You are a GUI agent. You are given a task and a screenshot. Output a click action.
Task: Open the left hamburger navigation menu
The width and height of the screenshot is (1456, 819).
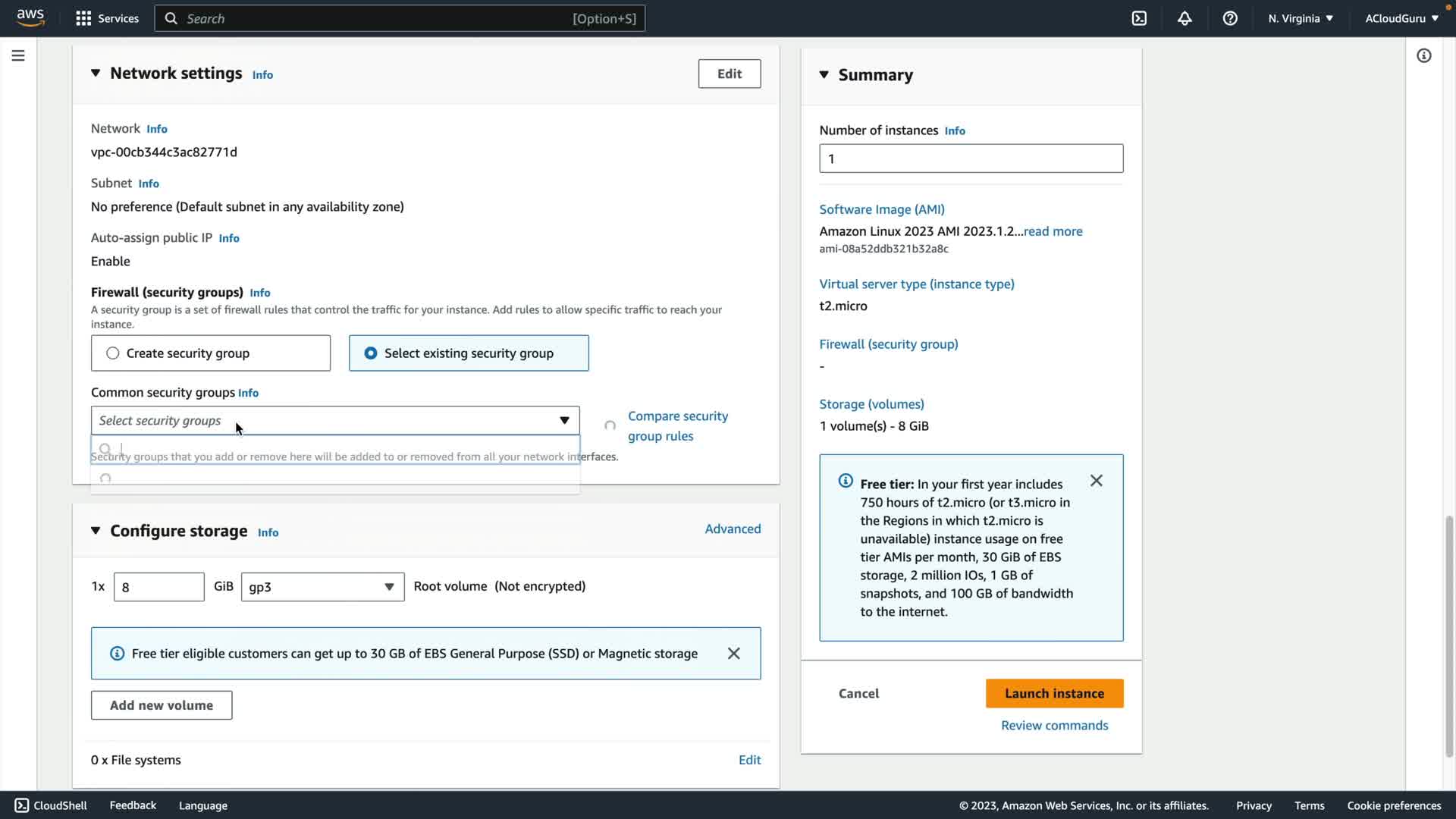18,55
